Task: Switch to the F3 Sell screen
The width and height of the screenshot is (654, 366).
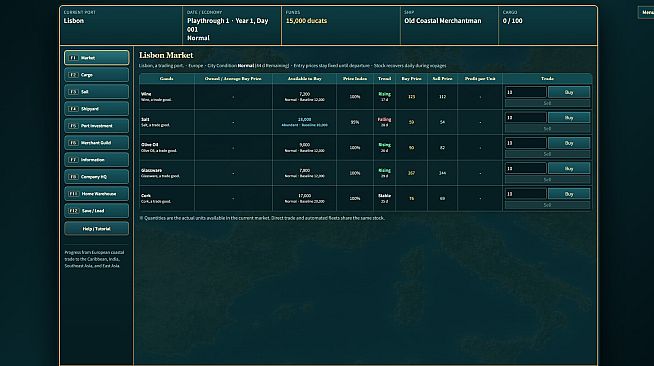Action: click(96, 92)
